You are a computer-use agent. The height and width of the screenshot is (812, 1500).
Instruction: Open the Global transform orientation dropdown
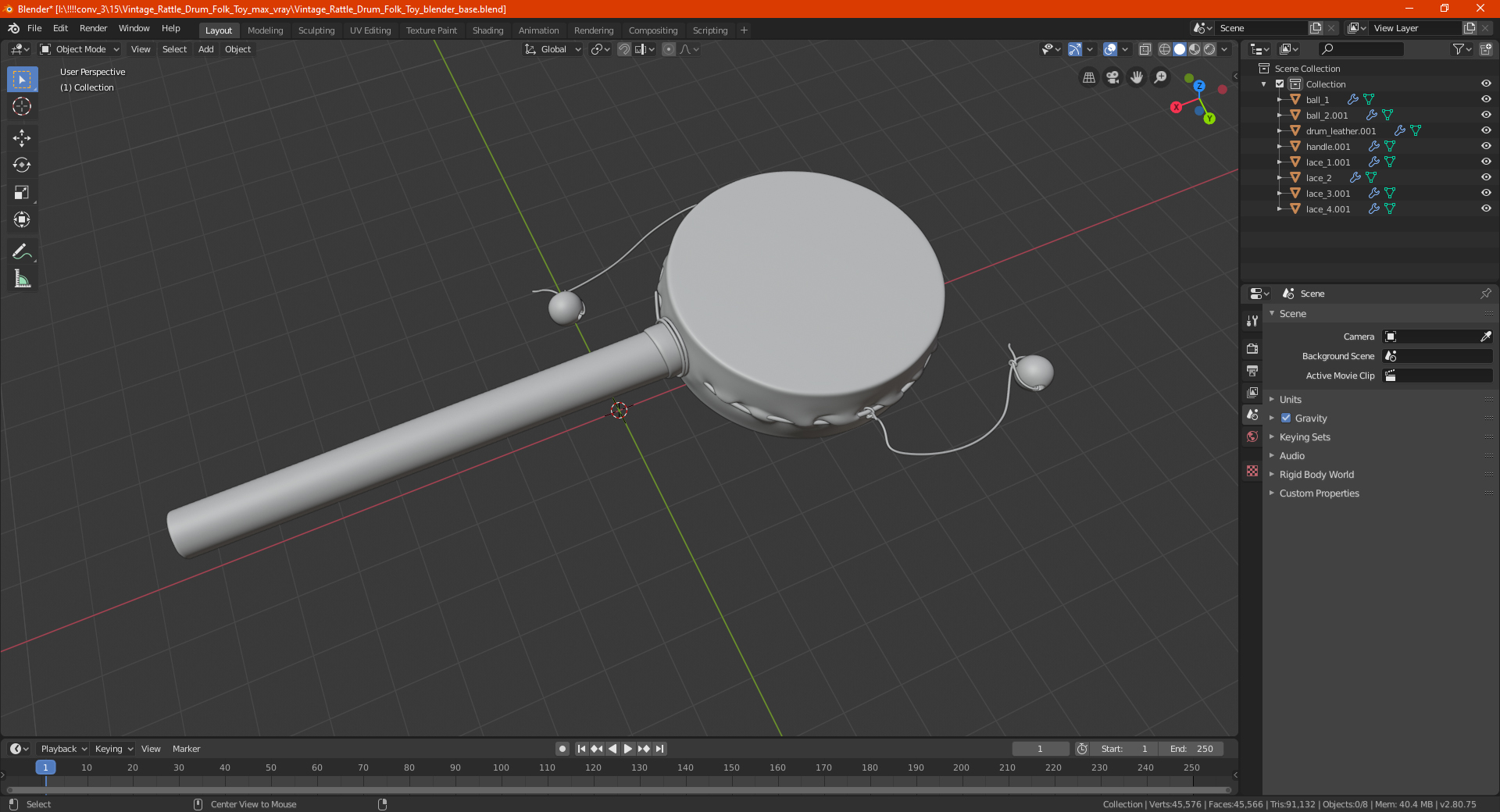[553, 49]
